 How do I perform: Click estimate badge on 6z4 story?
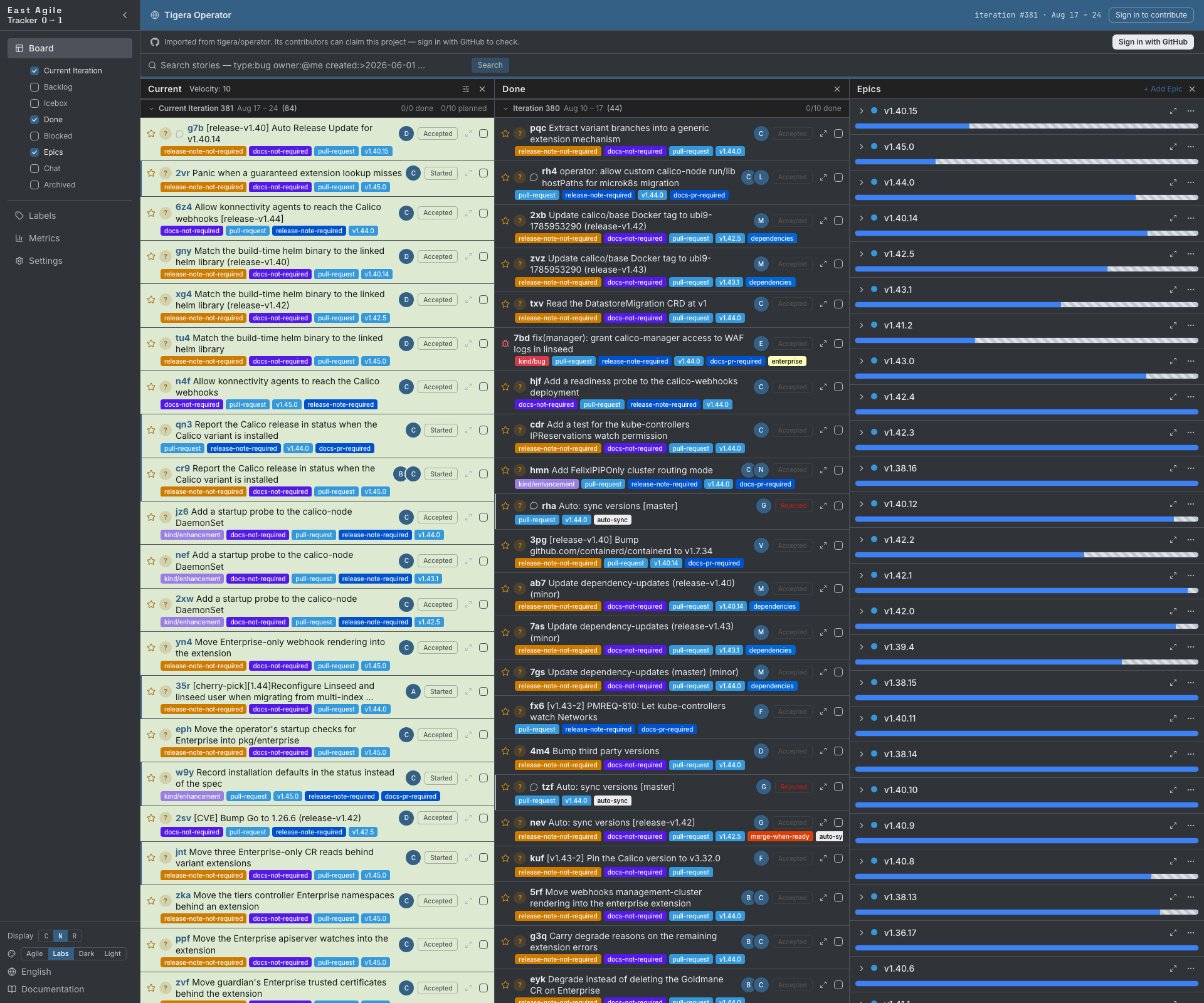click(165, 213)
